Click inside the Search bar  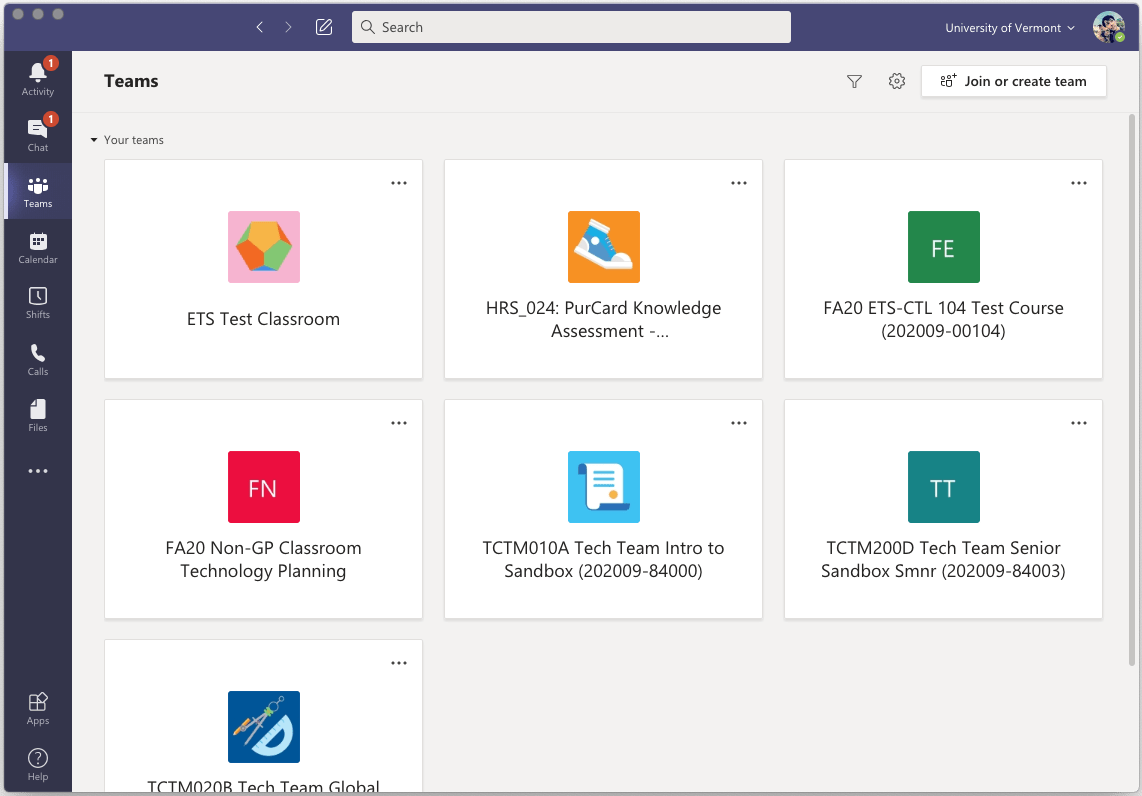coord(570,27)
